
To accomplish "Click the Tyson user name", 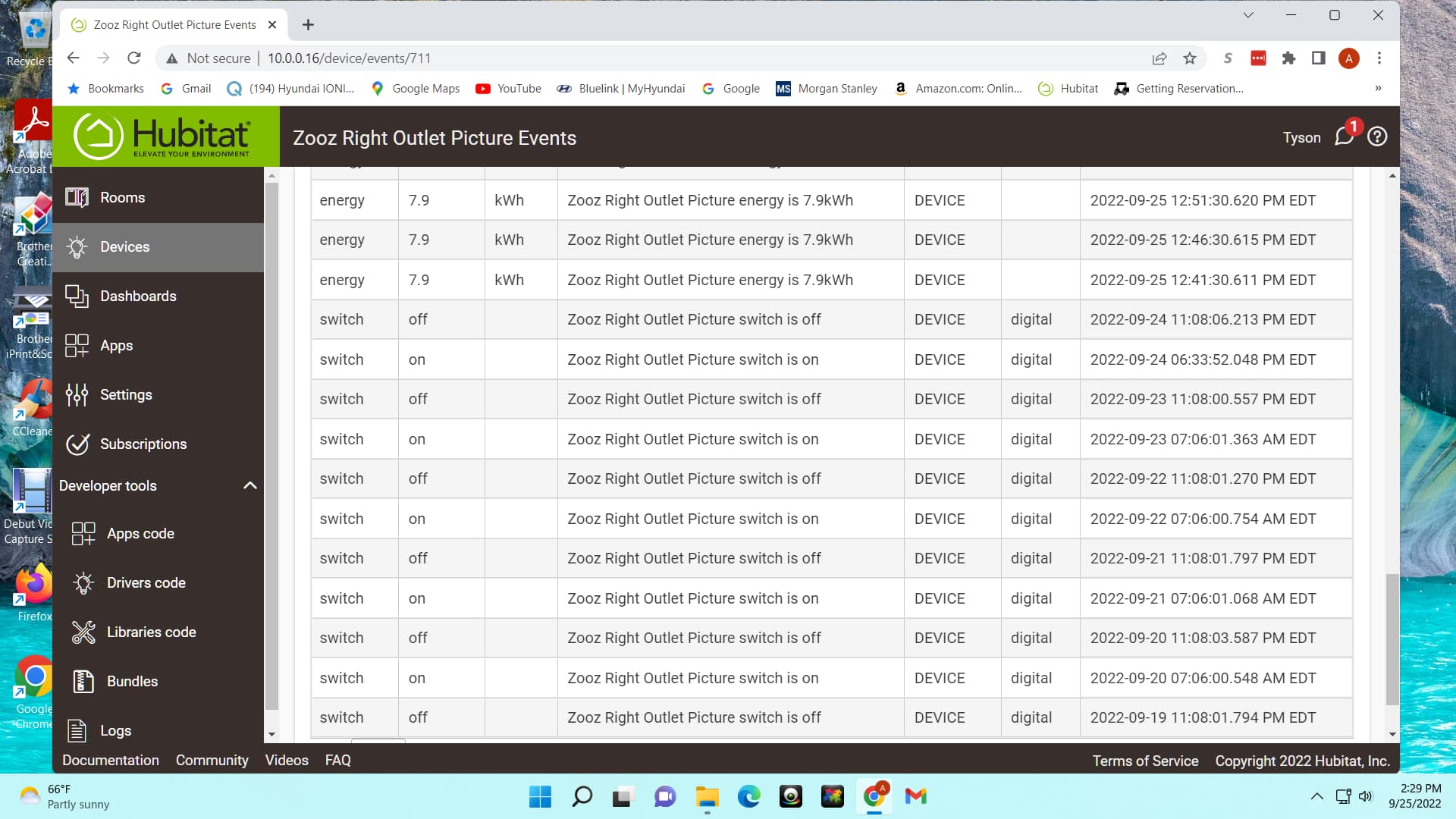I will 1301,137.
